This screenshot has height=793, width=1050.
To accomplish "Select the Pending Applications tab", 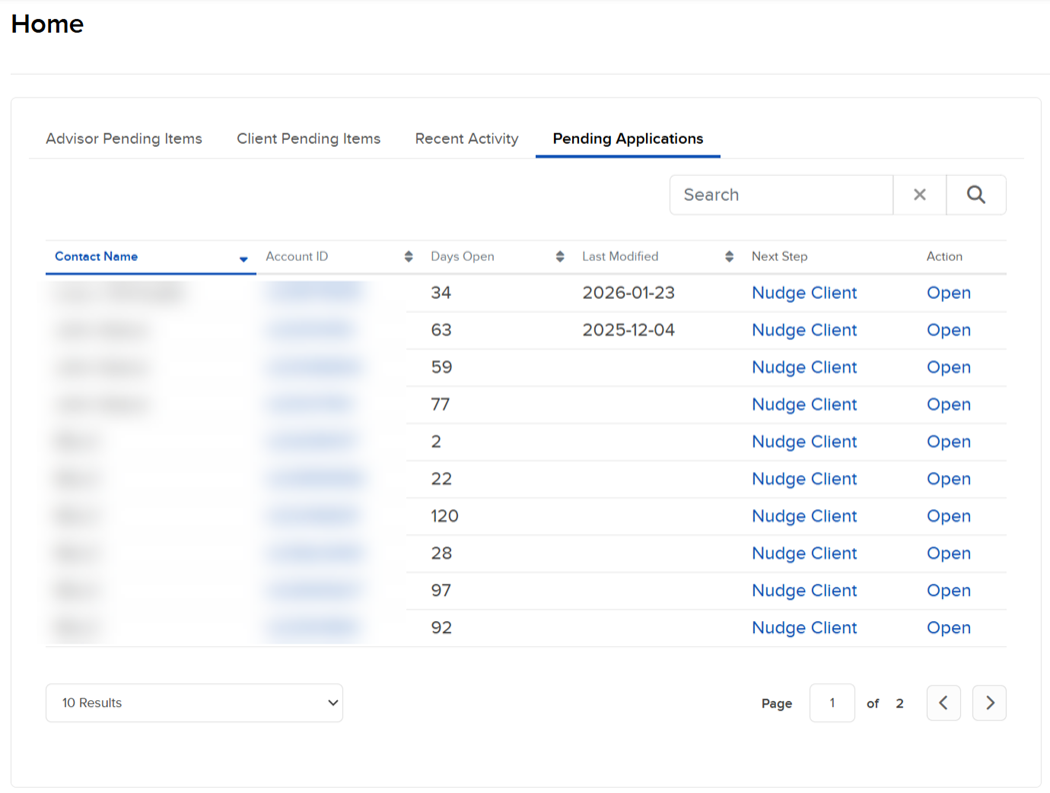I will 627,139.
